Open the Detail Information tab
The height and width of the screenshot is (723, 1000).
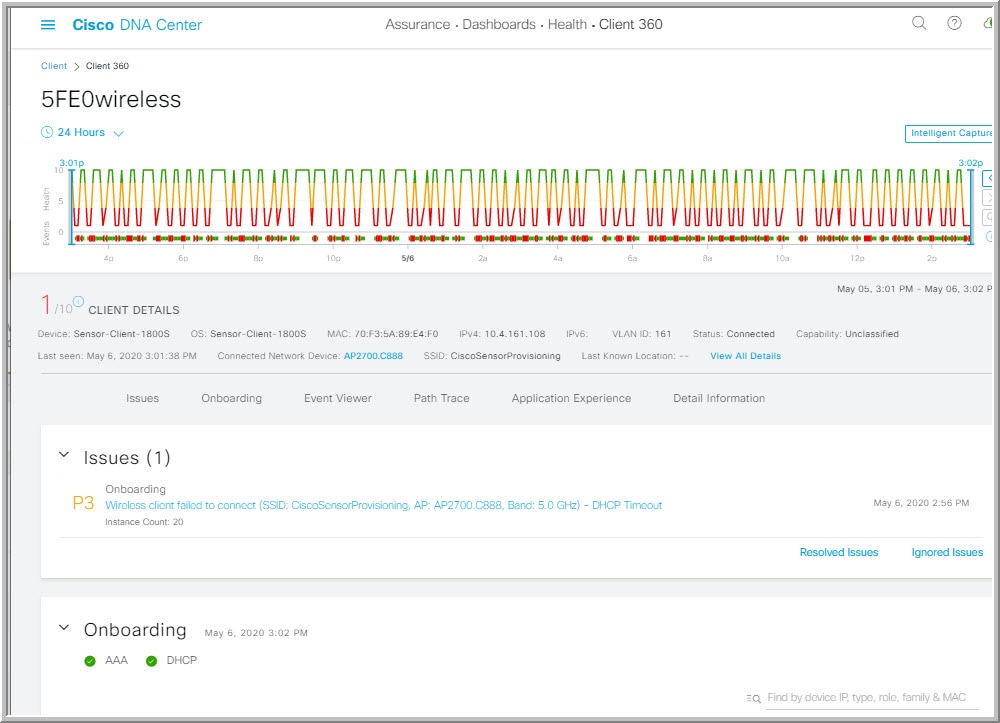pyautogui.click(x=718, y=398)
